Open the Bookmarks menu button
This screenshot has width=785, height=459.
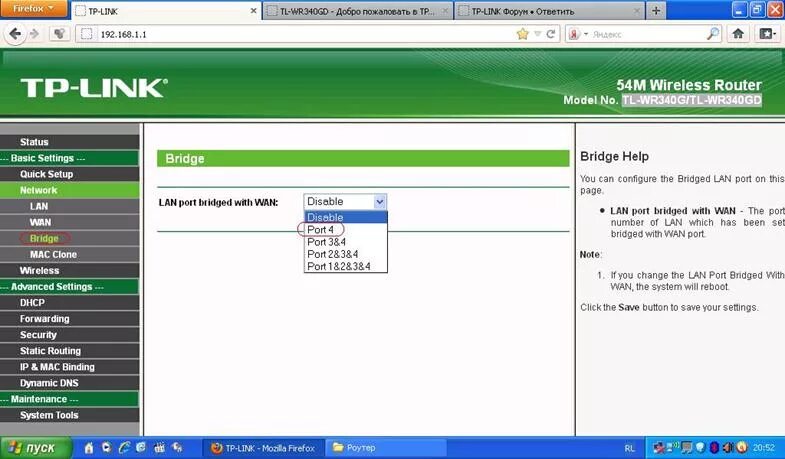[x=766, y=34]
